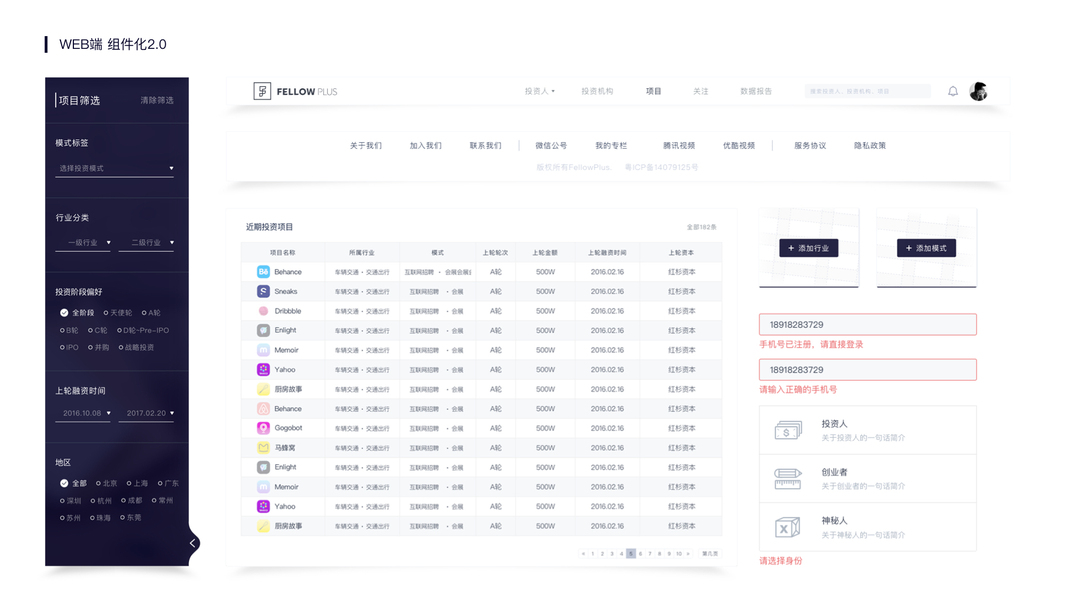Click the Sneaks project icon
This screenshot has width=1067, height=600.
coord(263,291)
